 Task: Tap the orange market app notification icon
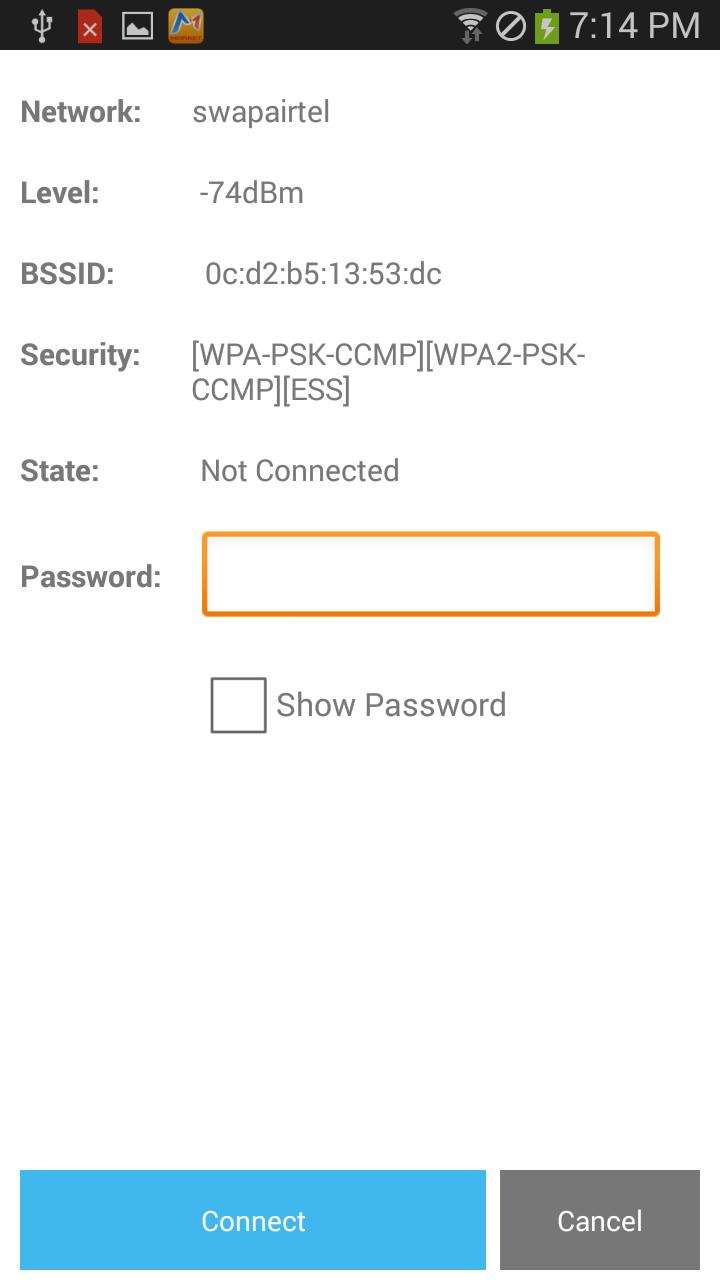(x=186, y=26)
